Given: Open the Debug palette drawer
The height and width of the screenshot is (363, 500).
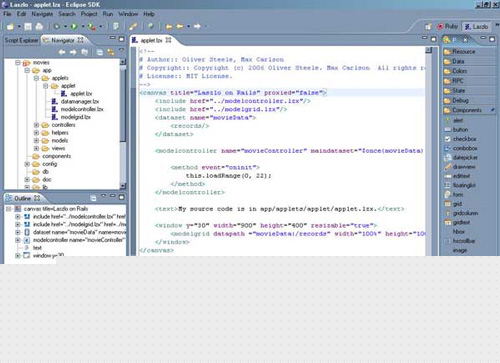Looking at the screenshot, I should pos(469,100).
